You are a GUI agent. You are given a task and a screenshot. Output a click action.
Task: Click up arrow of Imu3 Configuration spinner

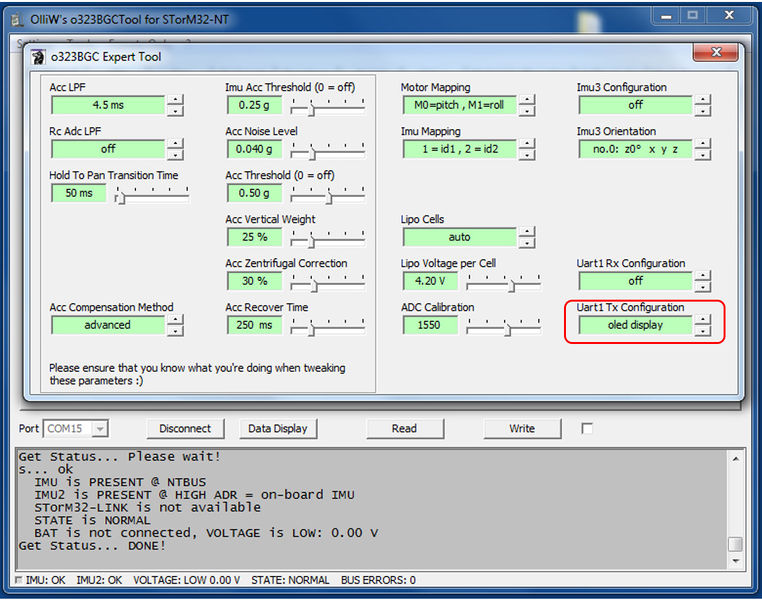[703, 100]
